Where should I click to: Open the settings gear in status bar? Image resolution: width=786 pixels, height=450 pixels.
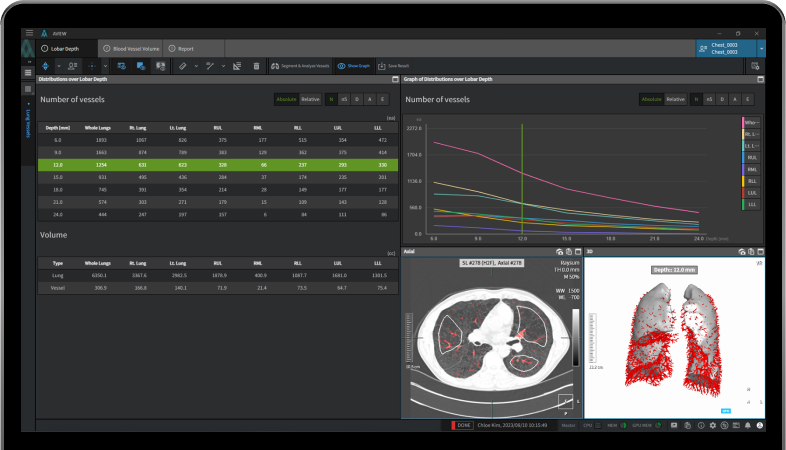click(x=712, y=426)
